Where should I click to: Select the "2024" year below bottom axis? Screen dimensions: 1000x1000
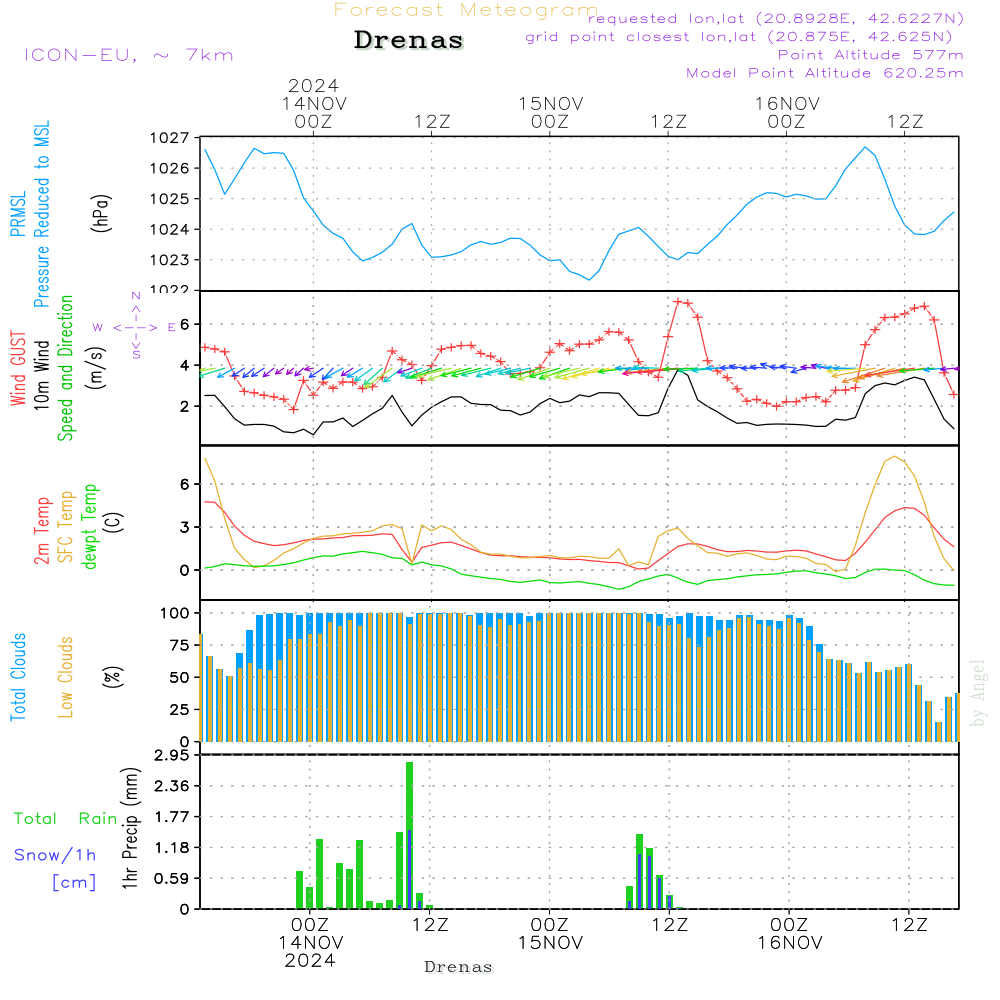pyautogui.click(x=310, y=961)
